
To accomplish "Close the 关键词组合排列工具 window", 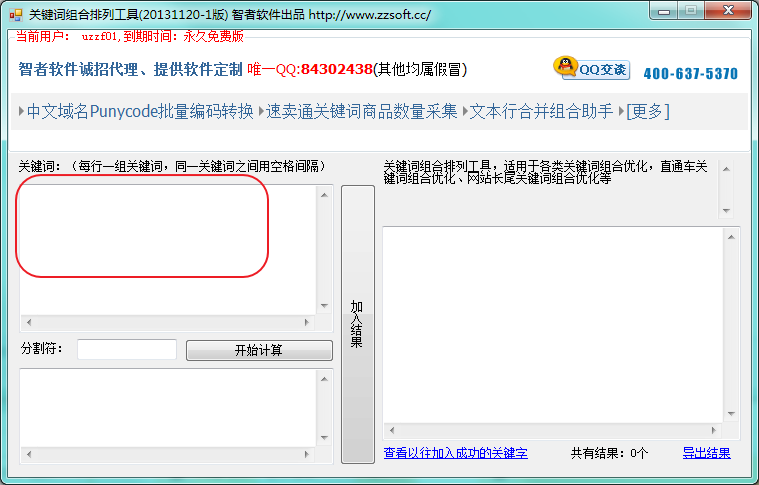I will 728,11.
